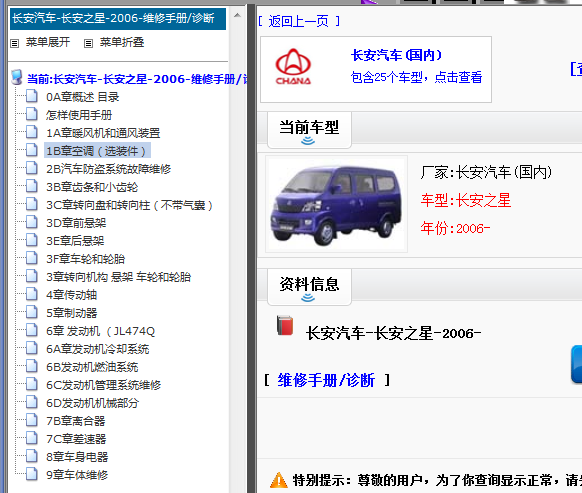582x493 pixels.
Task: Open 4章传动轴 chapter
Action: point(71,295)
